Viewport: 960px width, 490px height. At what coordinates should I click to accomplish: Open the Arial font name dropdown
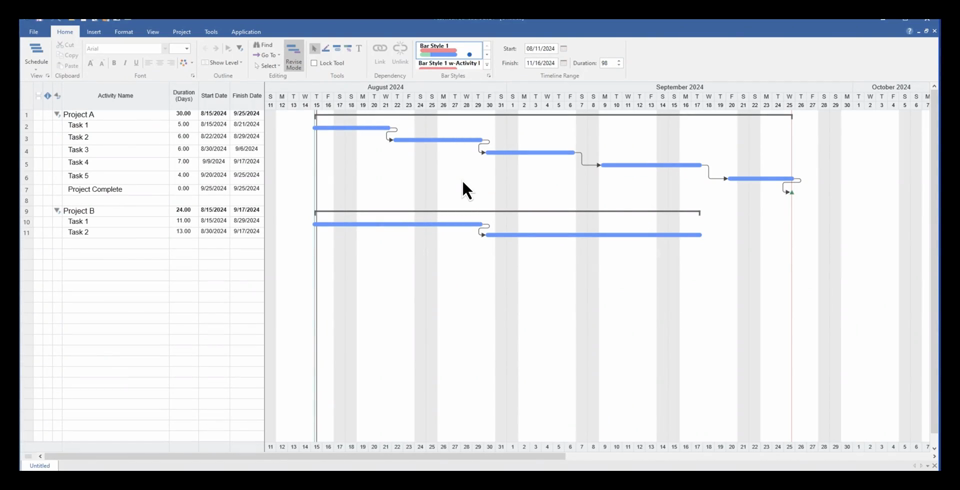165,48
